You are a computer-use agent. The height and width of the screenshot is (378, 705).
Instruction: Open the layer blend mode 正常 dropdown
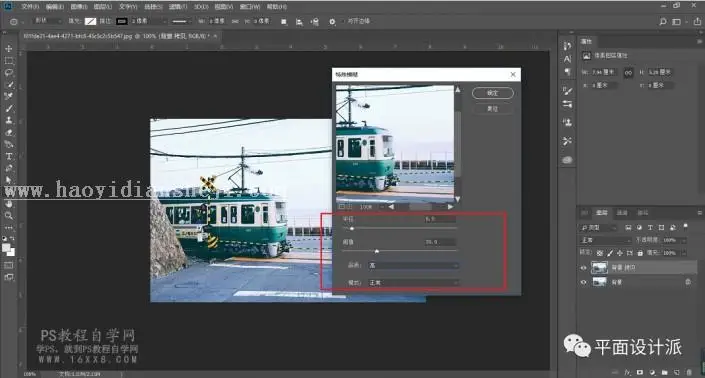point(605,240)
